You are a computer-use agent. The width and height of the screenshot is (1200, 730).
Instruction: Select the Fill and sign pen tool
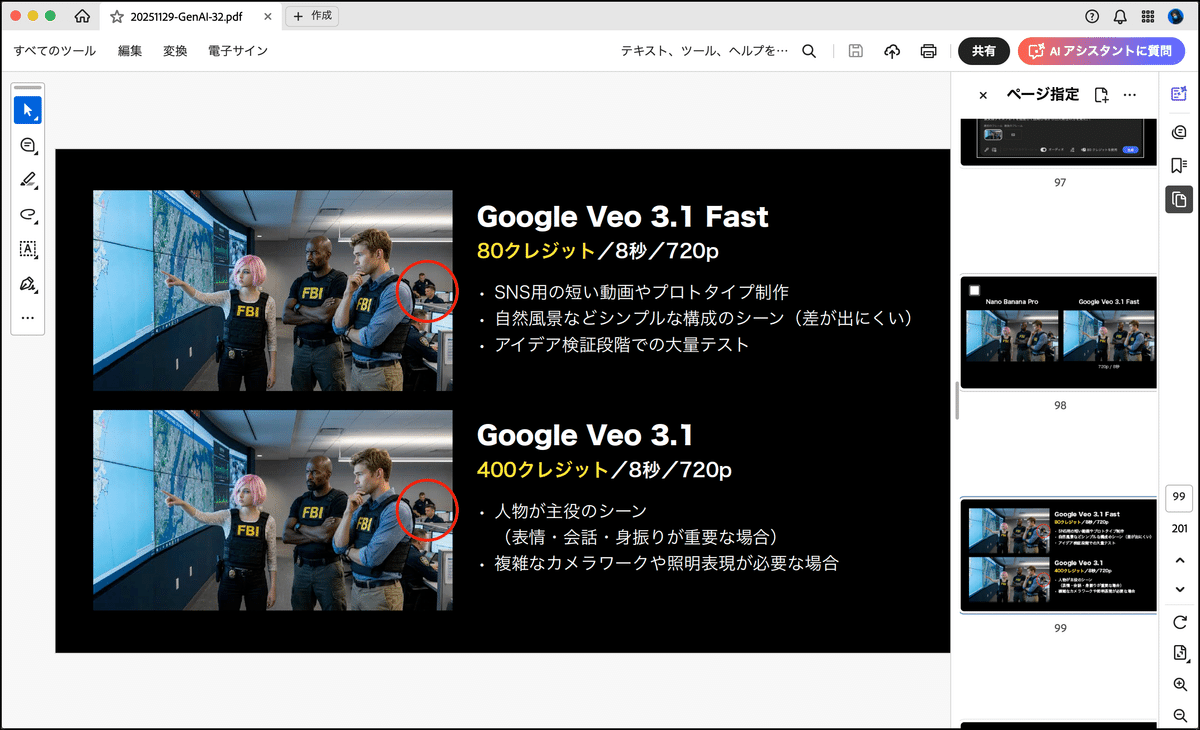(x=28, y=284)
